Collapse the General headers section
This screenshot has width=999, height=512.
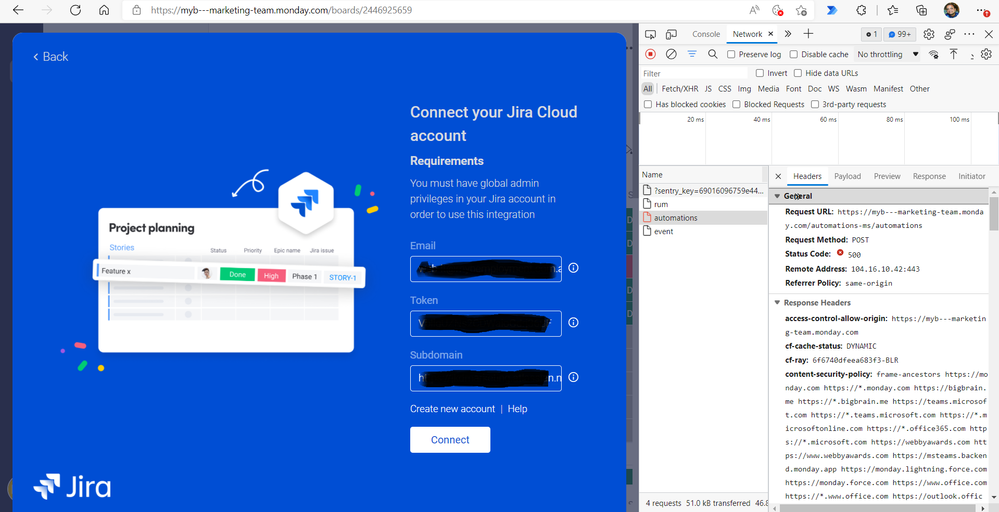777,196
